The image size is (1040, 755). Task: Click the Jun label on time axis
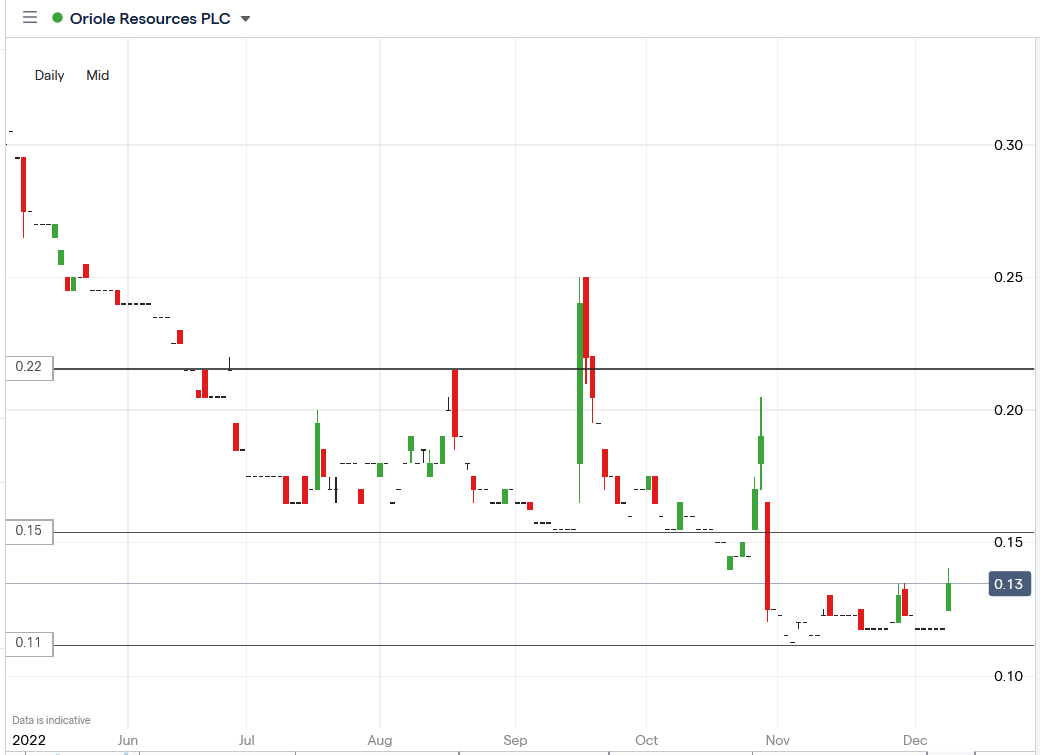(x=127, y=740)
